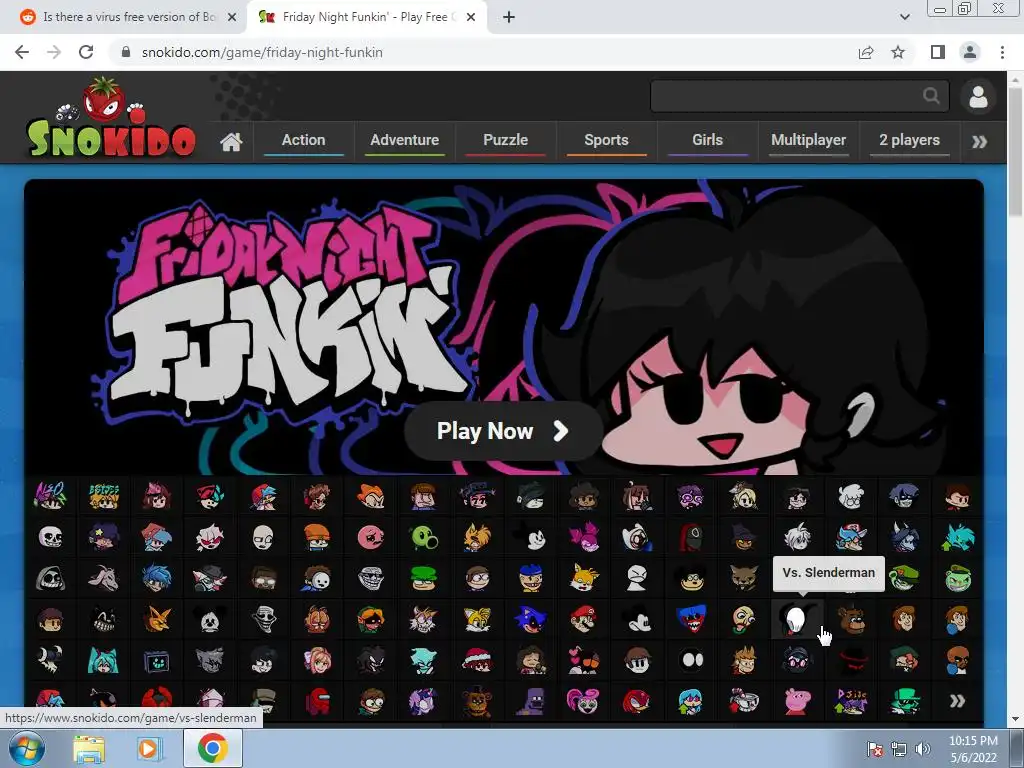Screen dimensions: 1024x768
Task: Open the Cuphead mod icon
Action: (744, 701)
